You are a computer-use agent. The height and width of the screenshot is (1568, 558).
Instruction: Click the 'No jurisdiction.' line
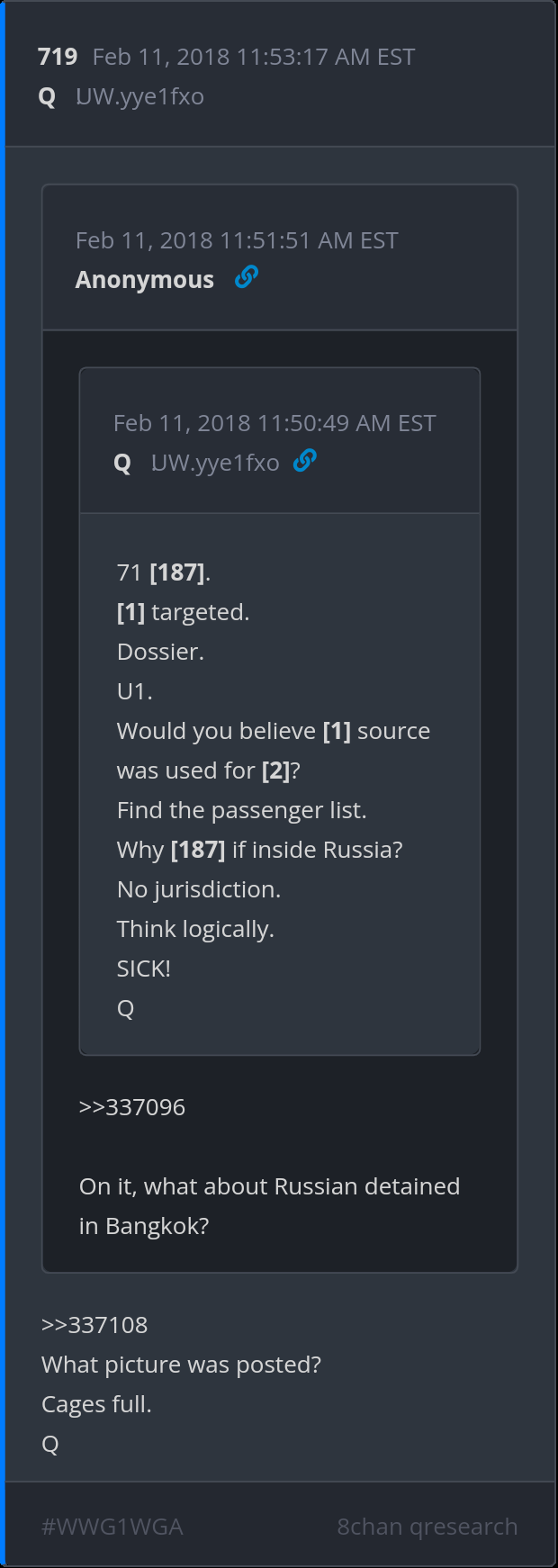[199, 889]
